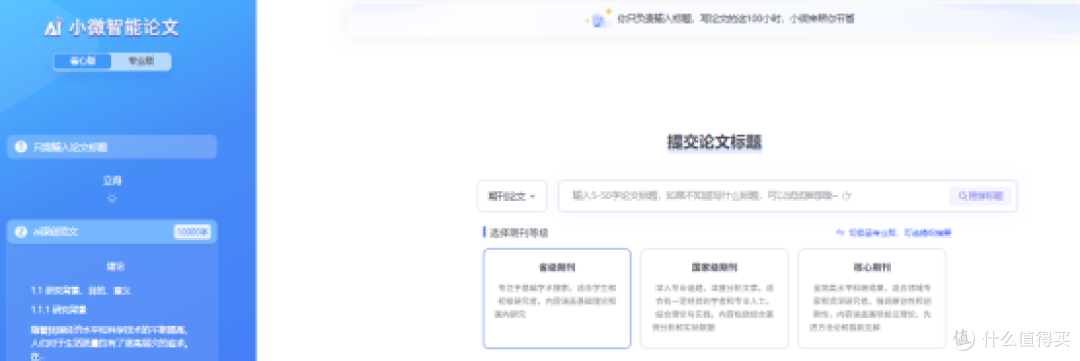Switch to the 专业版 mode tab
Image resolution: width=1080 pixels, height=361 pixels.
point(141,61)
